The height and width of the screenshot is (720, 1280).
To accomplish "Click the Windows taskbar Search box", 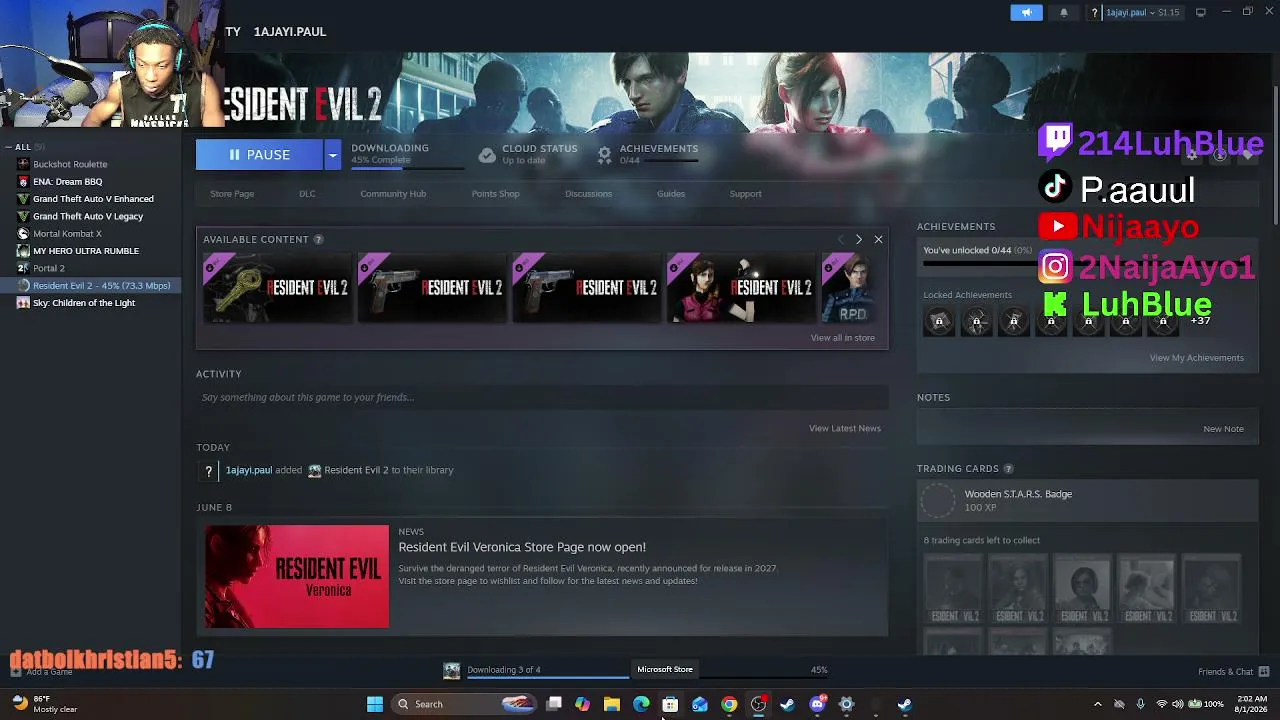I will pos(465,704).
